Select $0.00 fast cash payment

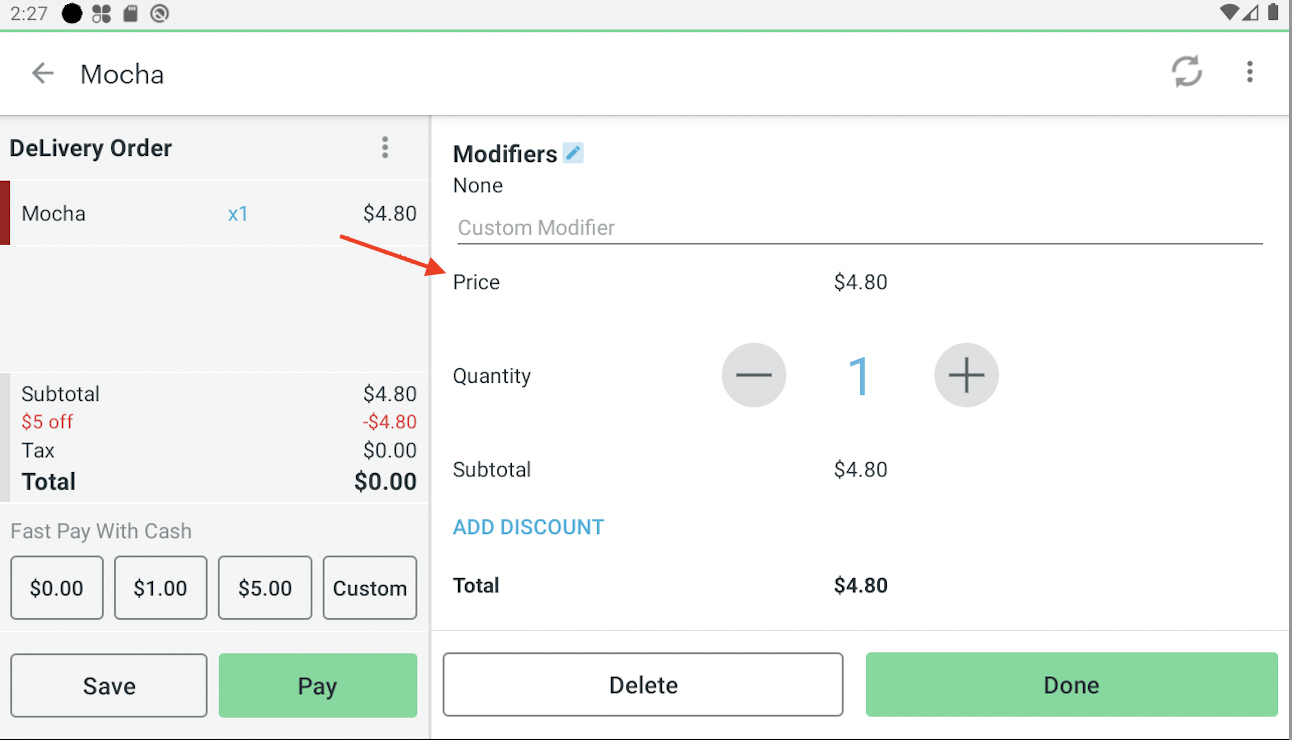point(57,588)
